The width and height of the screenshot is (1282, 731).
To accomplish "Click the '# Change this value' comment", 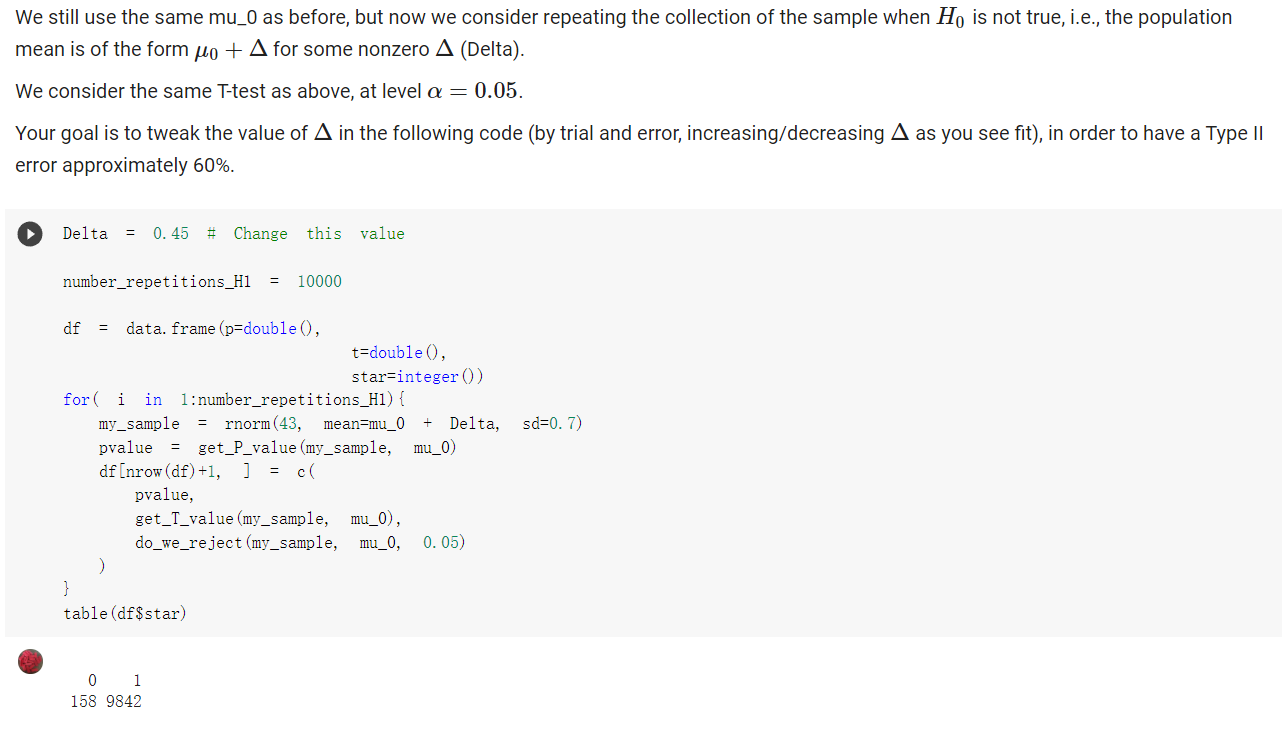I will [305, 234].
